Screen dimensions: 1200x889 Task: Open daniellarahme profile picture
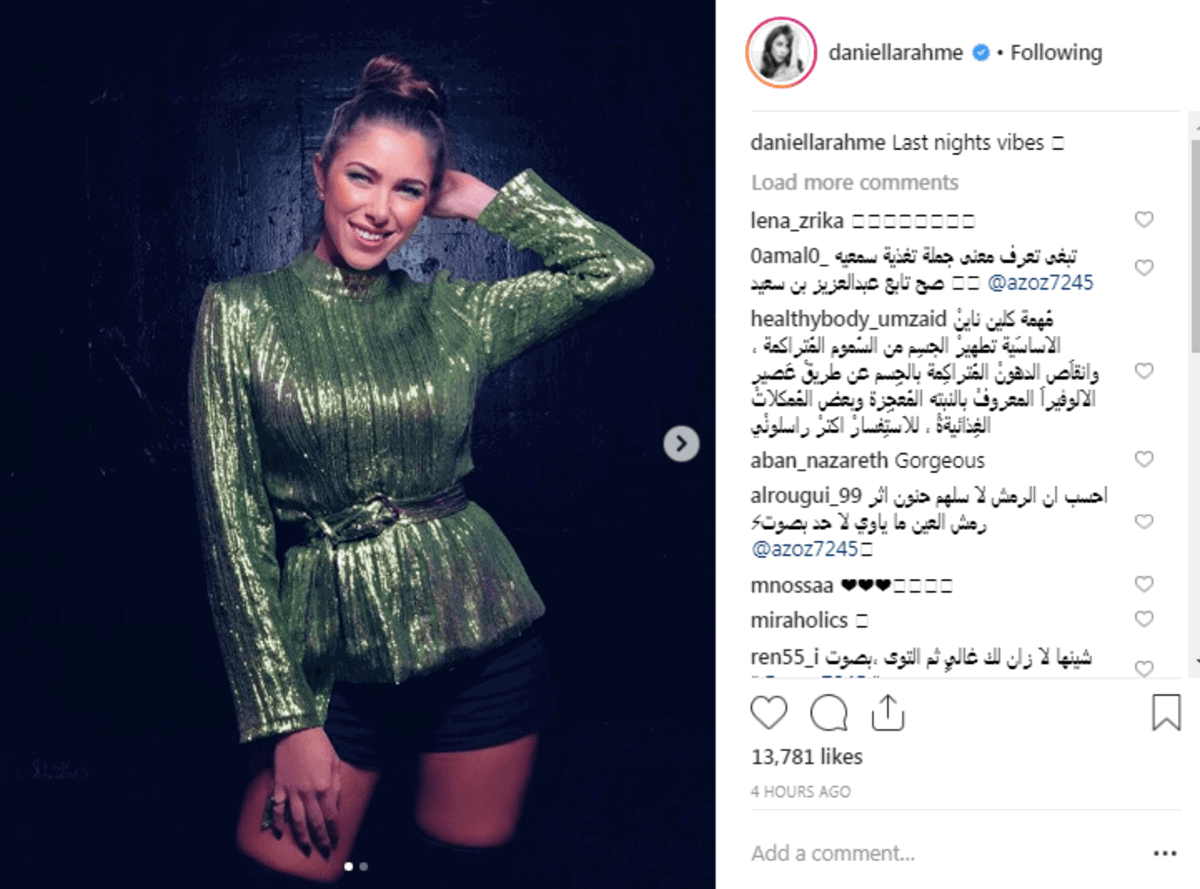coord(781,52)
